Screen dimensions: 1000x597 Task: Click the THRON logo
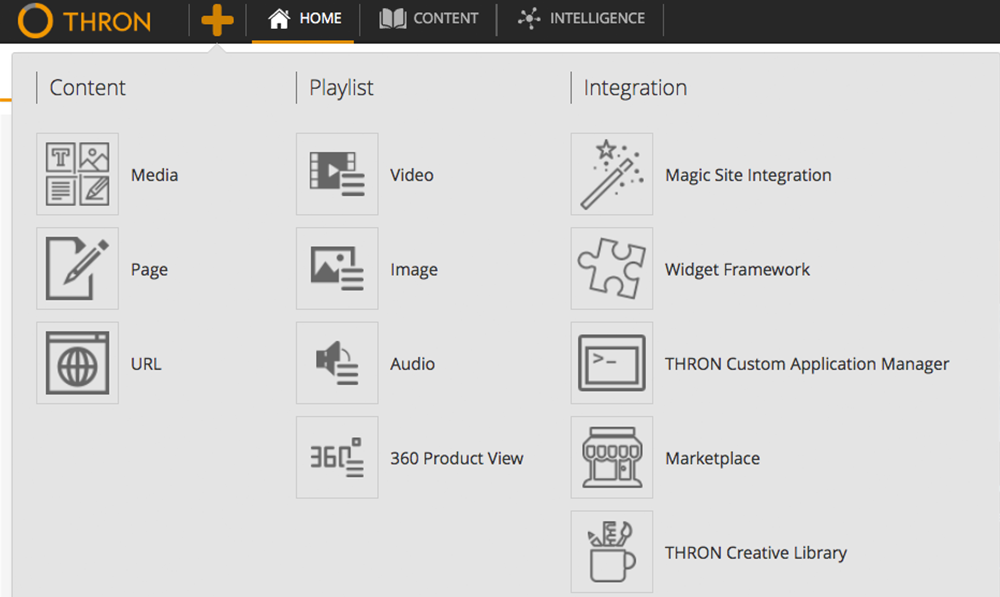85,20
